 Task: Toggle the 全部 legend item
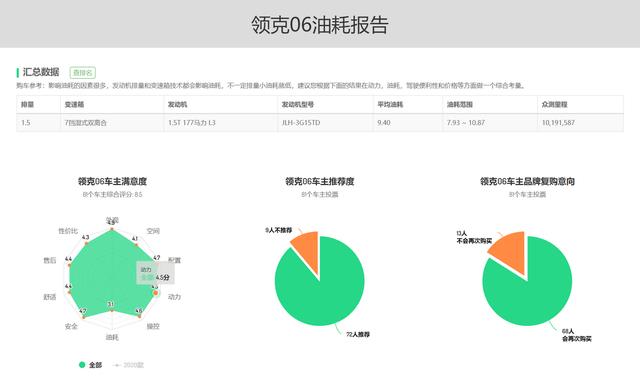point(90,365)
